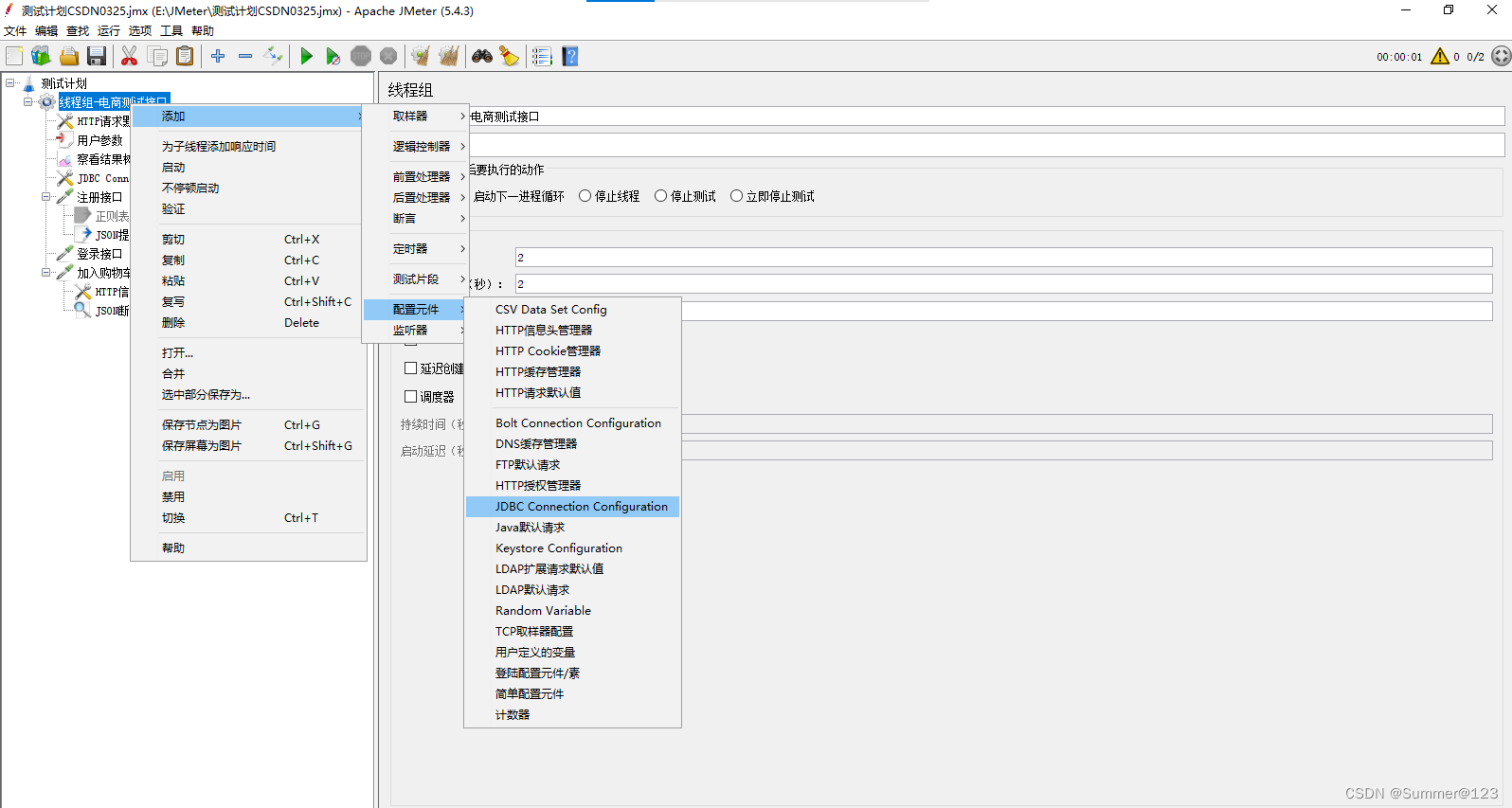Image resolution: width=1512 pixels, height=808 pixels.
Task: Click 保存节点为图片 context entry
Action: click(x=248, y=425)
